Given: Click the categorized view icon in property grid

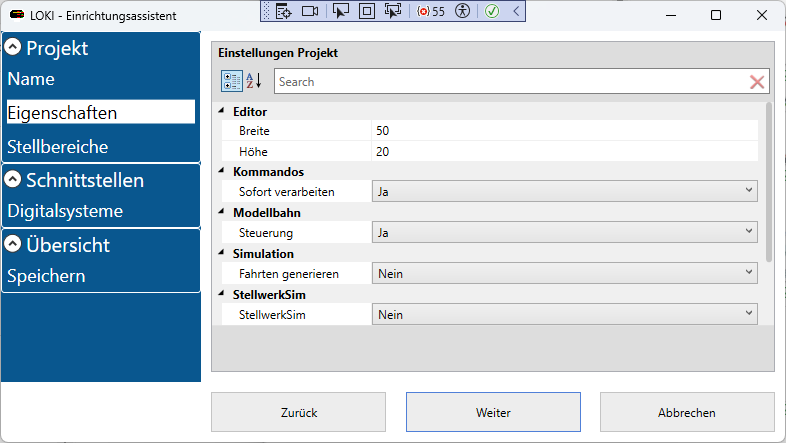Looking at the screenshot, I should pyautogui.click(x=231, y=82).
